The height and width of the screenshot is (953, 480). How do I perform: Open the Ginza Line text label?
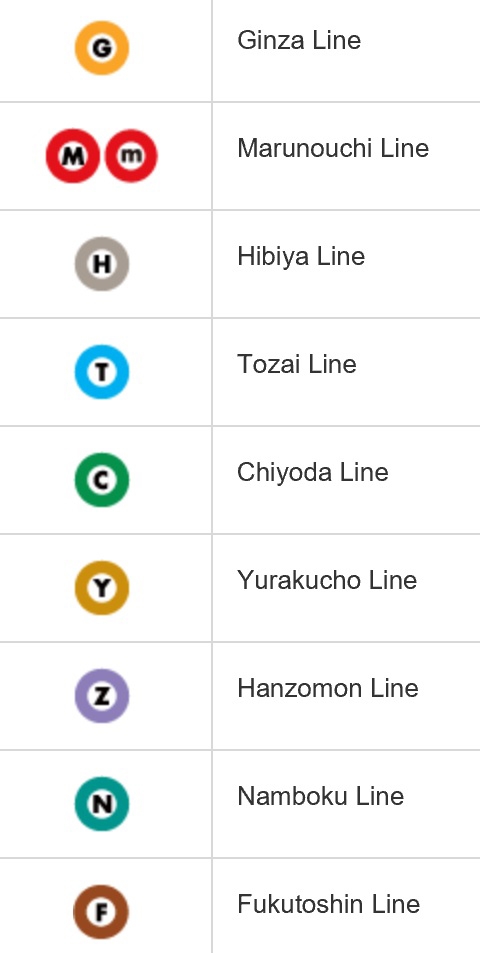299,41
